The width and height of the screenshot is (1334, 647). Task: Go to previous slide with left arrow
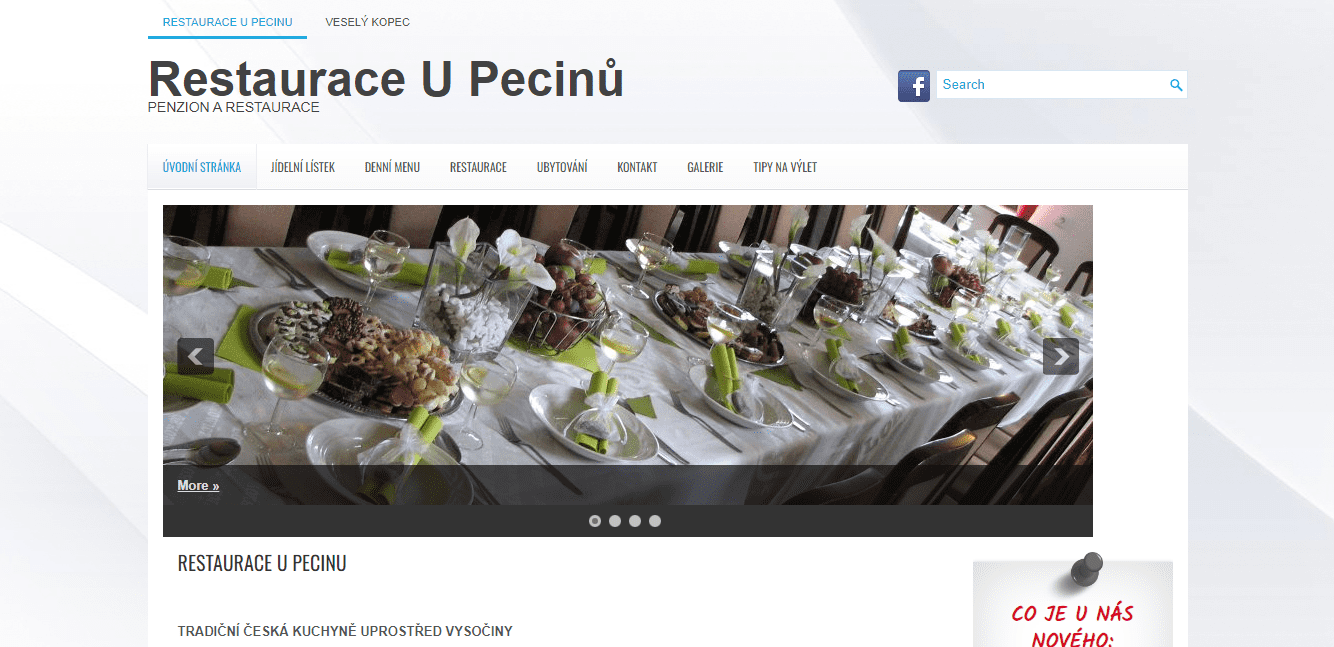pyautogui.click(x=196, y=356)
